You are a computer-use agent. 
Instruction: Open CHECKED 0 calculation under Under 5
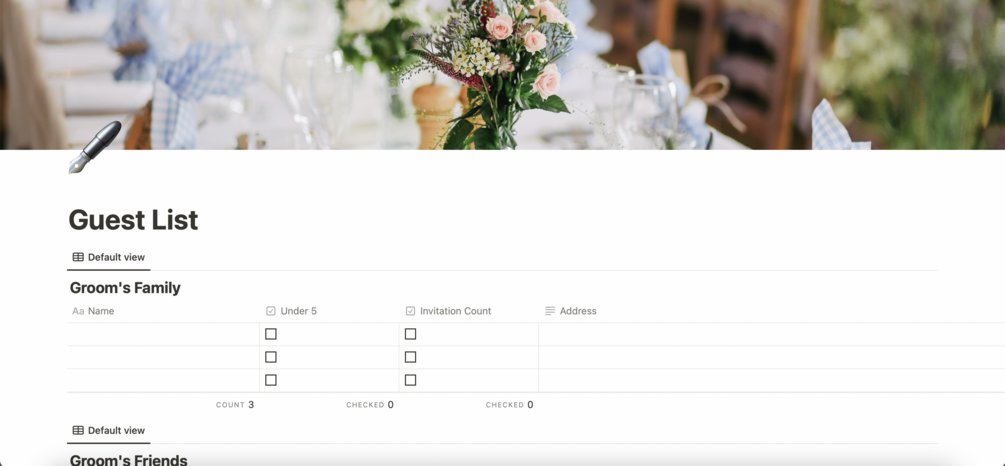tap(370, 404)
